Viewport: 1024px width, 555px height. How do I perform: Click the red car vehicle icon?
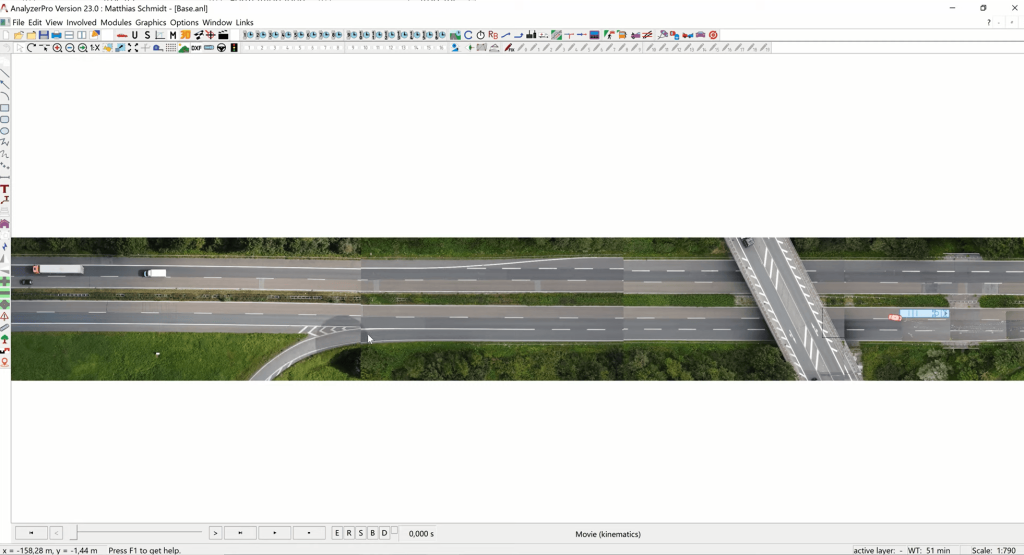(122, 35)
